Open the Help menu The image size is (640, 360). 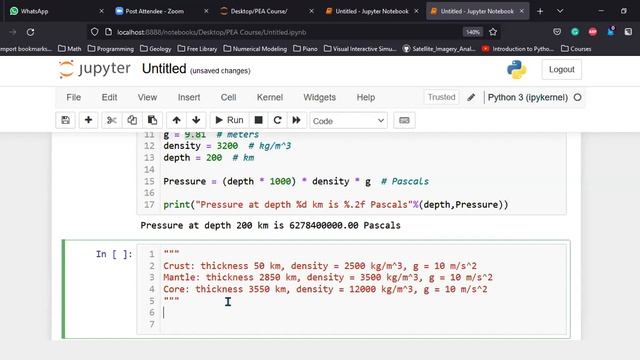(x=366, y=98)
